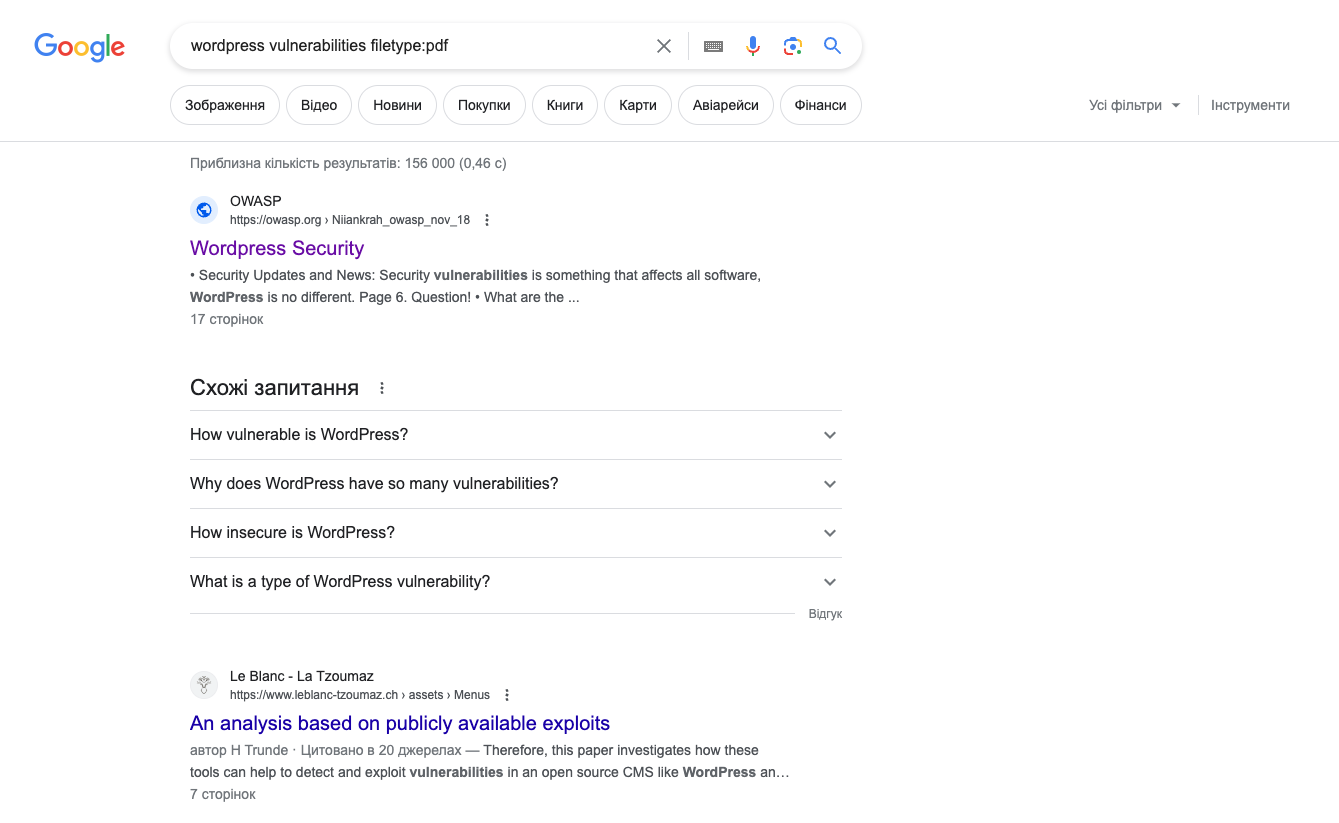This screenshot has width=1339, height=823.
Task: Filter results by Зображення
Action: coord(225,105)
